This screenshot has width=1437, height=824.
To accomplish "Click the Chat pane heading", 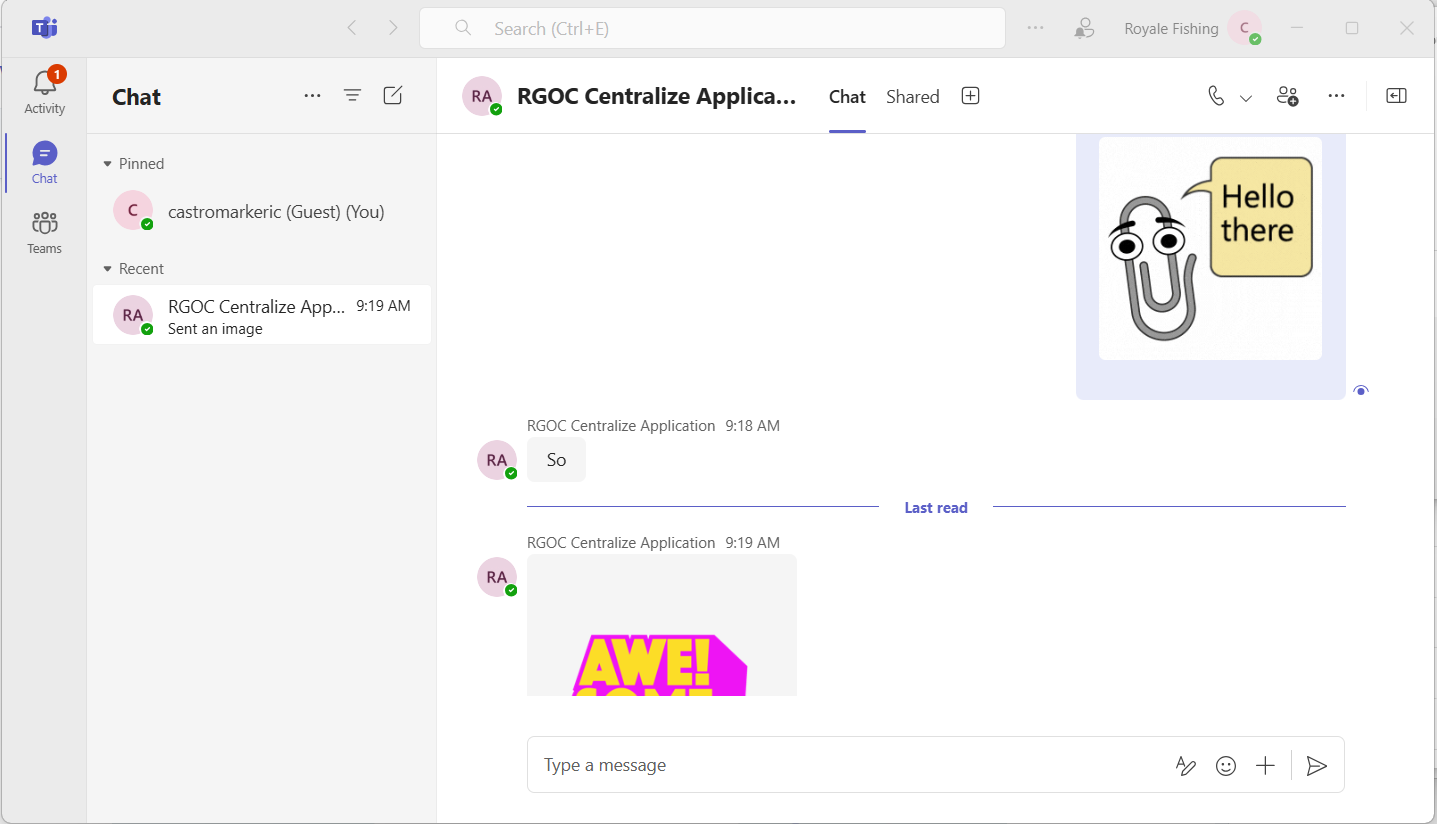I will tap(136, 97).
